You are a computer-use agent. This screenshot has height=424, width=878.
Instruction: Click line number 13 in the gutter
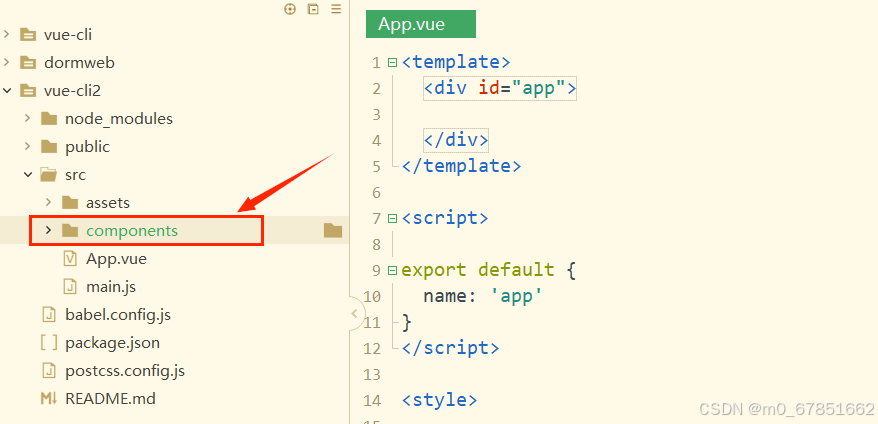coord(372,374)
